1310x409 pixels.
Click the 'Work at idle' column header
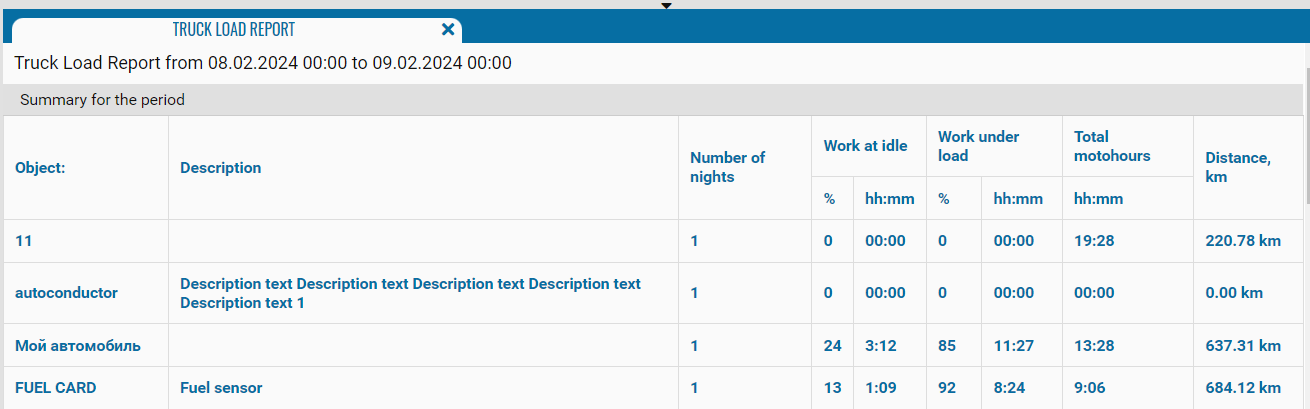[865, 146]
